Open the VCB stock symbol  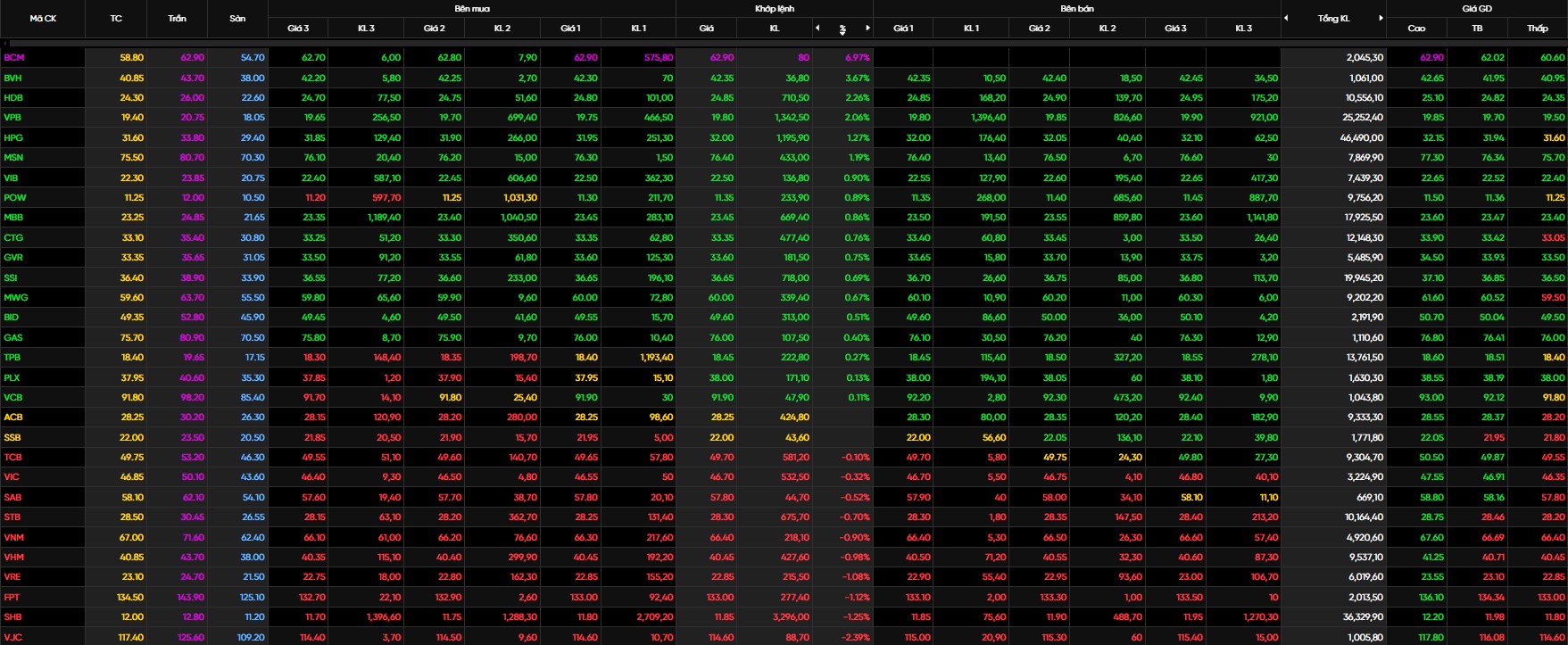coord(13,397)
